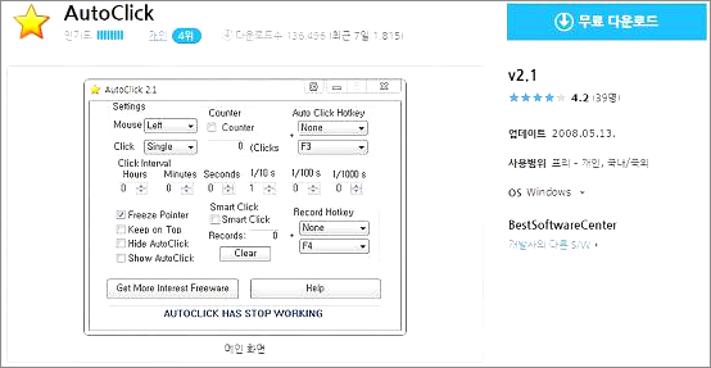Enable the Smart Click checkbox
Image resolution: width=711 pixels, height=368 pixels.
(x=214, y=220)
